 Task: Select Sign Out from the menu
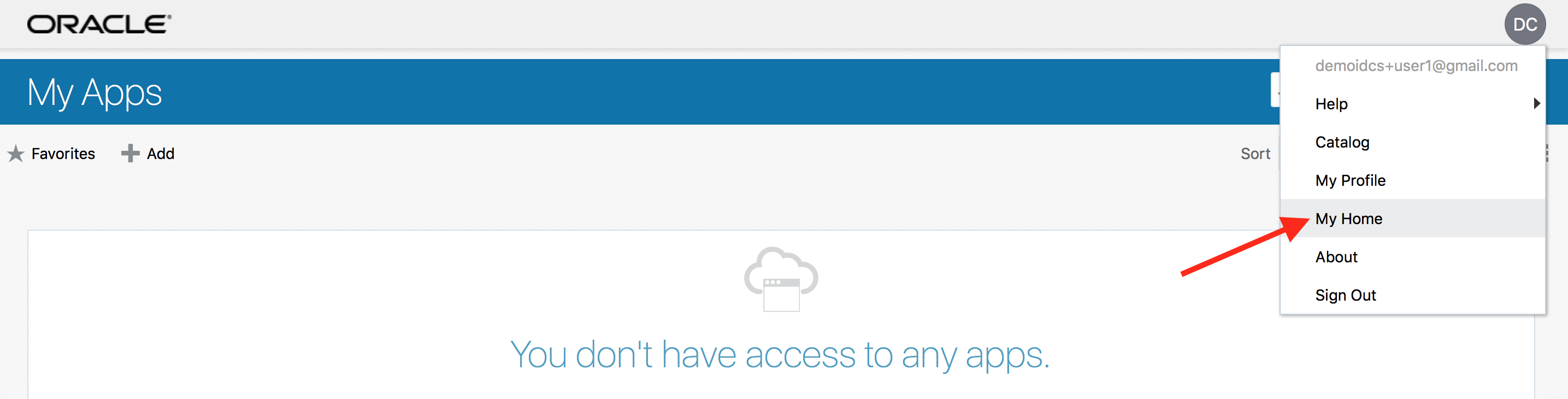point(1412,296)
